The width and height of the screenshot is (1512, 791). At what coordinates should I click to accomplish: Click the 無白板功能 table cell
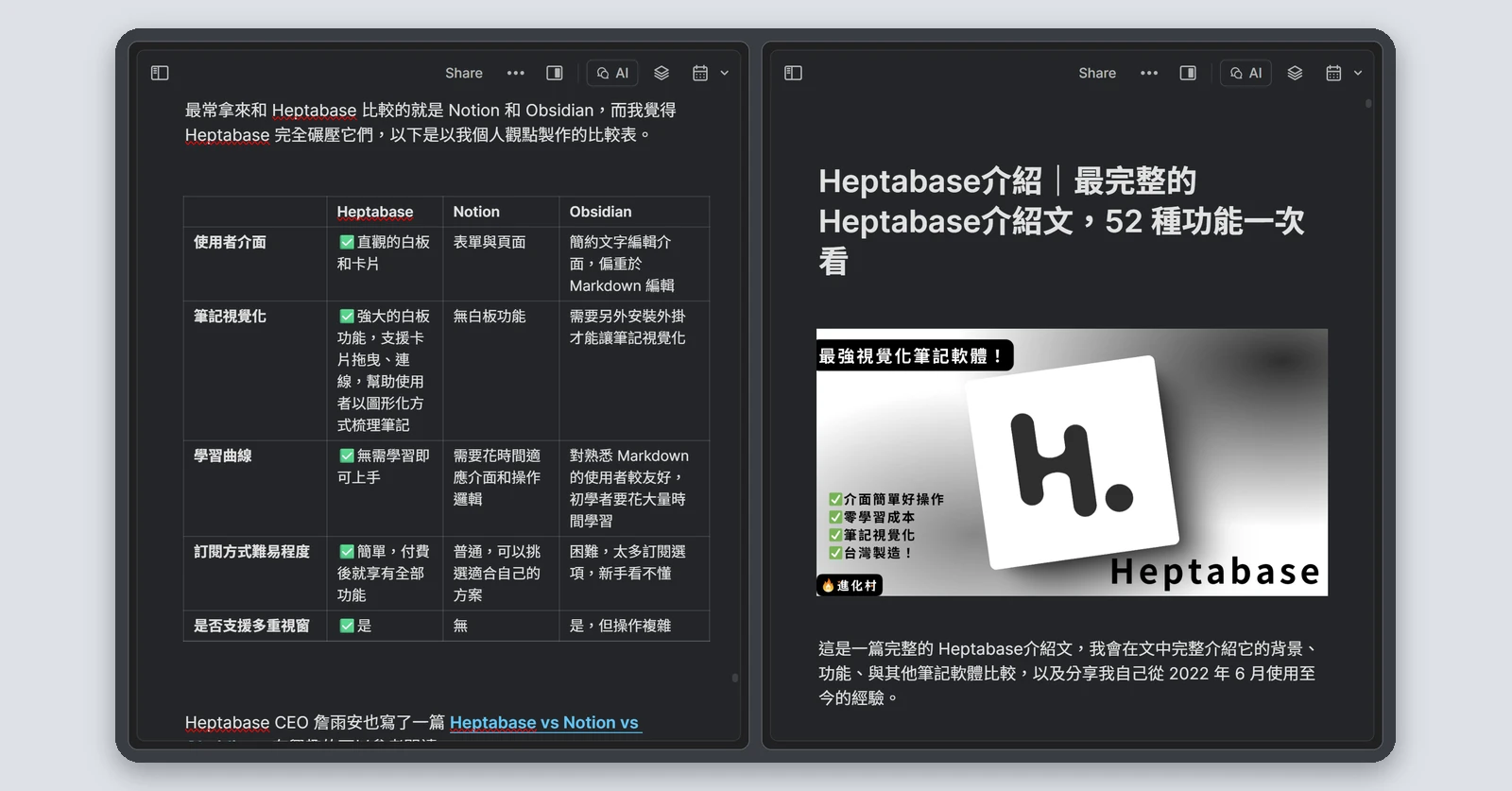[501, 370]
